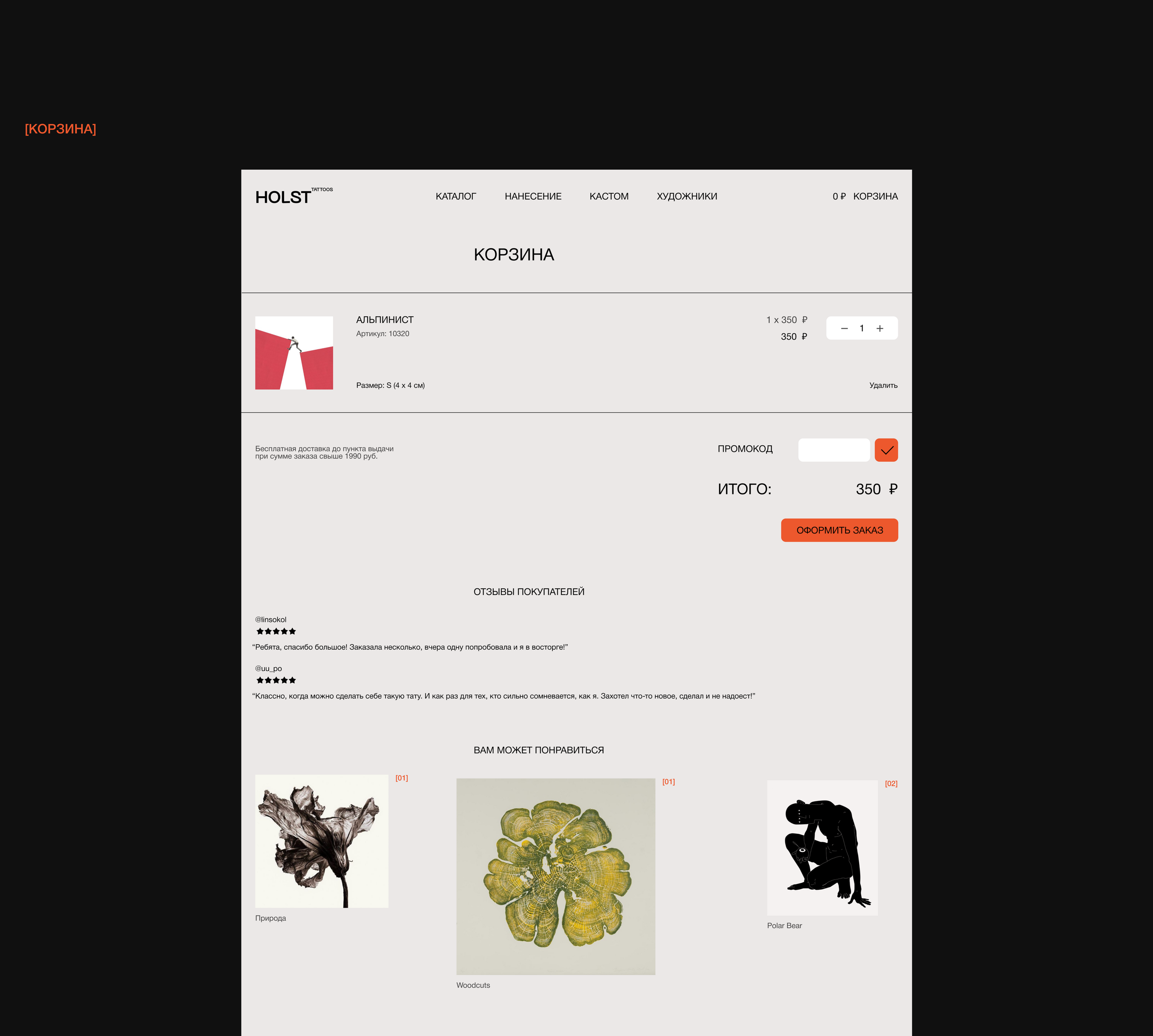View the Polar Bear artwork
This screenshot has width=1153, height=1036.
pyautogui.click(x=822, y=848)
